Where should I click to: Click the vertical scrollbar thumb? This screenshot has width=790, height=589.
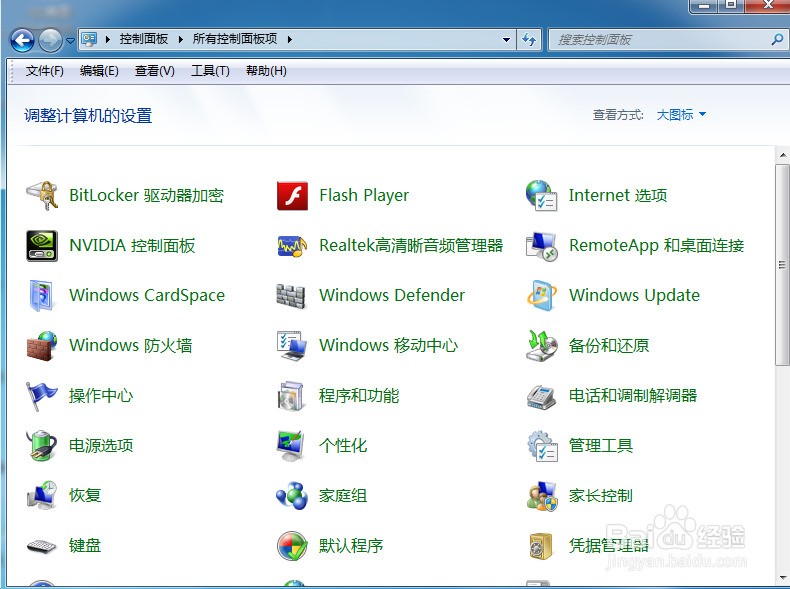coord(782,265)
